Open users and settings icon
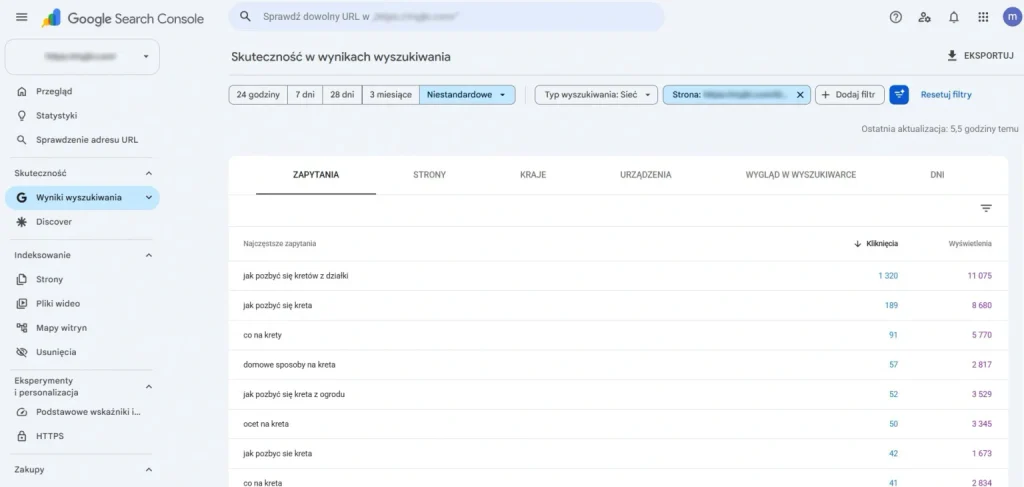 tap(924, 18)
